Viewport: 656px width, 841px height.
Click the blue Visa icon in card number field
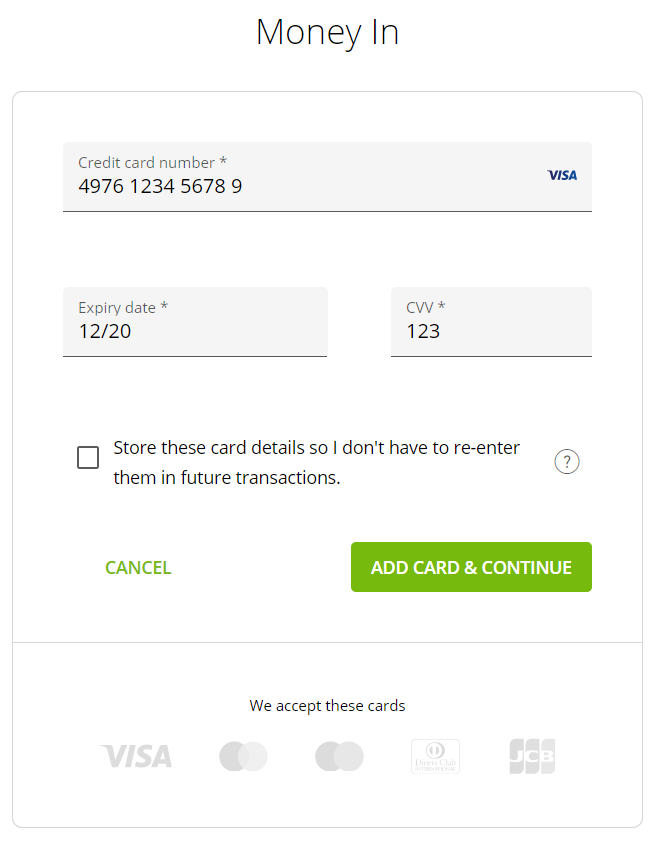pos(562,175)
